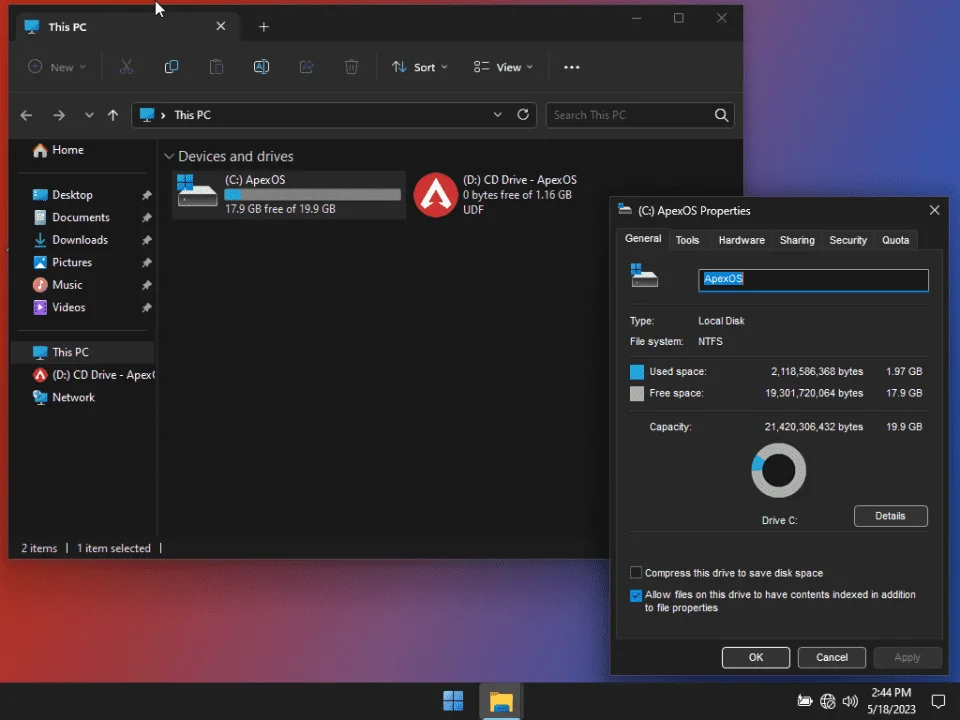Open (D:) CD Drive in sidebar
Viewport: 960px width, 720px height.
(x=94, y=375)
